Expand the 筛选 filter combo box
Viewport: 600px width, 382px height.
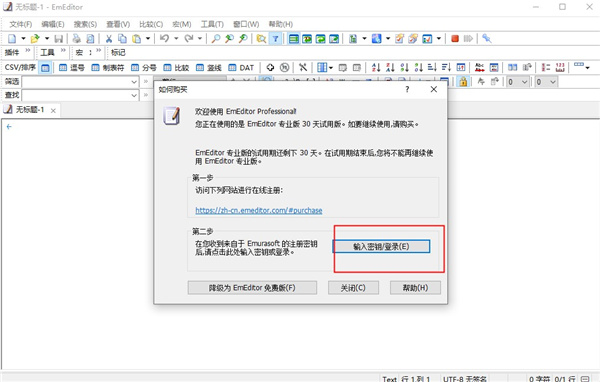click(134, 82)
